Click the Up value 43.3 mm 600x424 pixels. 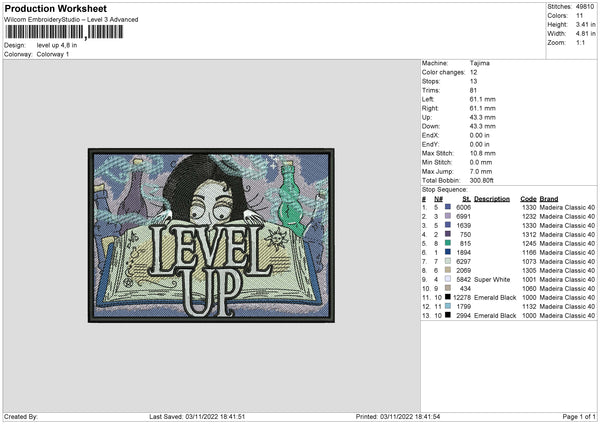[483, 117]
